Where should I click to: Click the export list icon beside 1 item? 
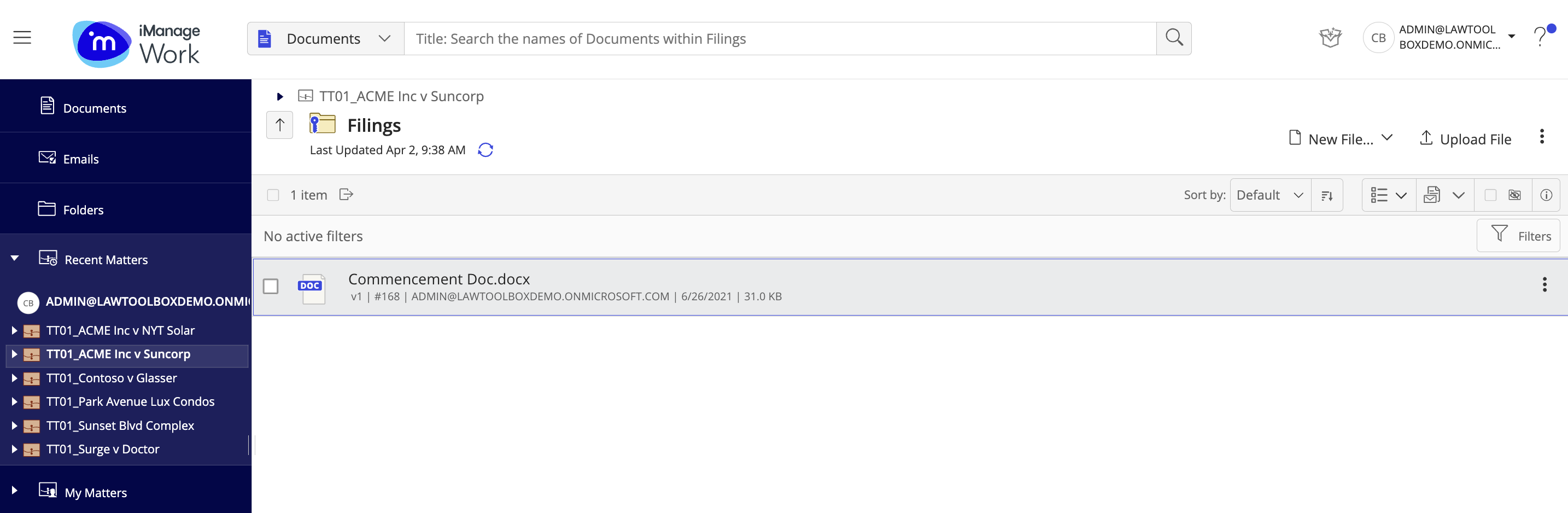pyautogui.click(x=346, y=194)
